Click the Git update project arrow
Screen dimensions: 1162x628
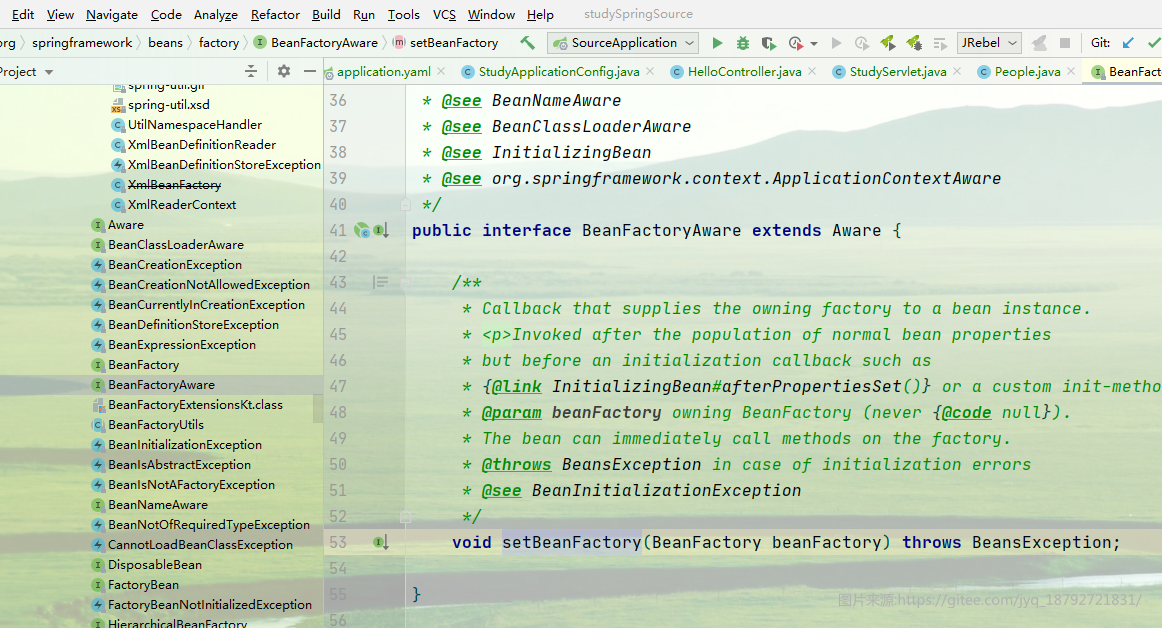pyautogui.click(x=1128, y=43)
